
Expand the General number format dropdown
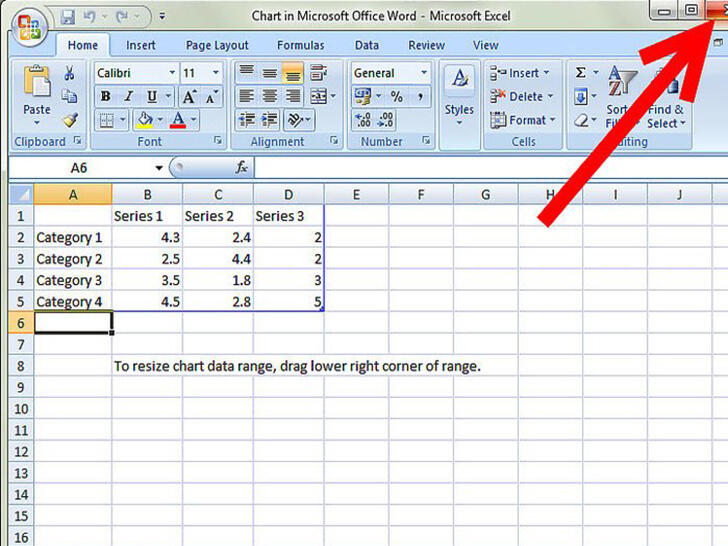pos(424,73)
